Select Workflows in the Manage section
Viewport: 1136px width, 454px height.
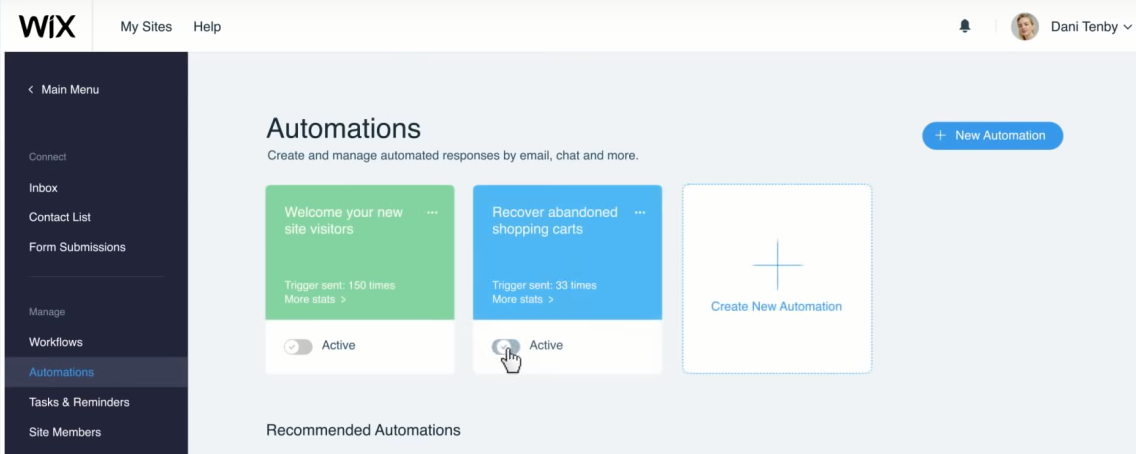click(x=56, y=342)
